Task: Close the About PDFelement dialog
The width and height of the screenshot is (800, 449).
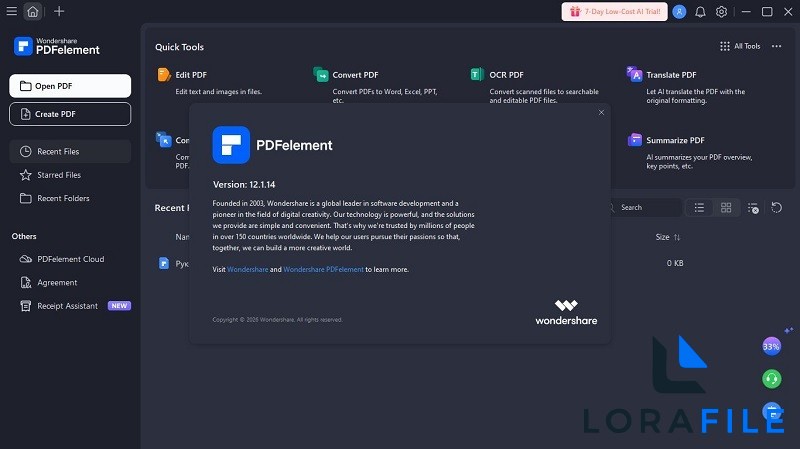Action: point(601,112)
